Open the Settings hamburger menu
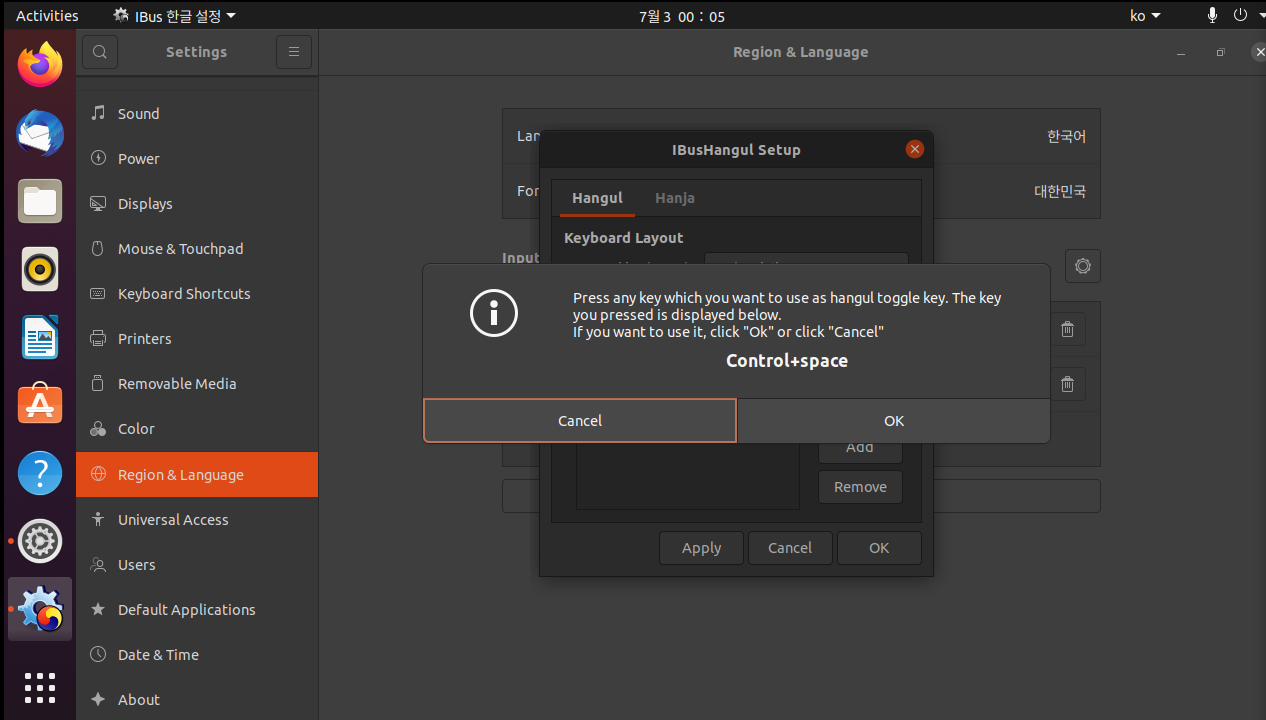Image resolution: width=1266 pixels, height=720 pixels. pyautogui.click(x=294, y=52)
